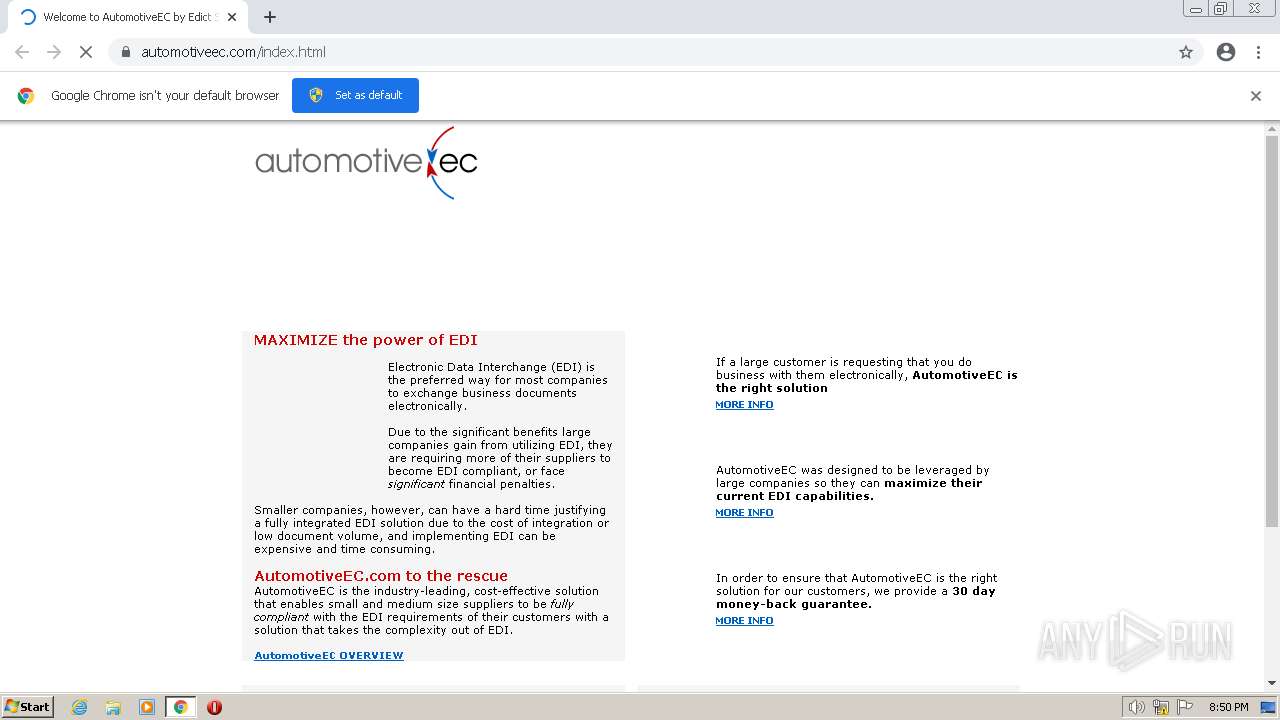The height and width of the screenshot is (720, 1280).
Task: Close the AutomotiveEC tab
Action: pyautogui.click(x=232, y=17)
